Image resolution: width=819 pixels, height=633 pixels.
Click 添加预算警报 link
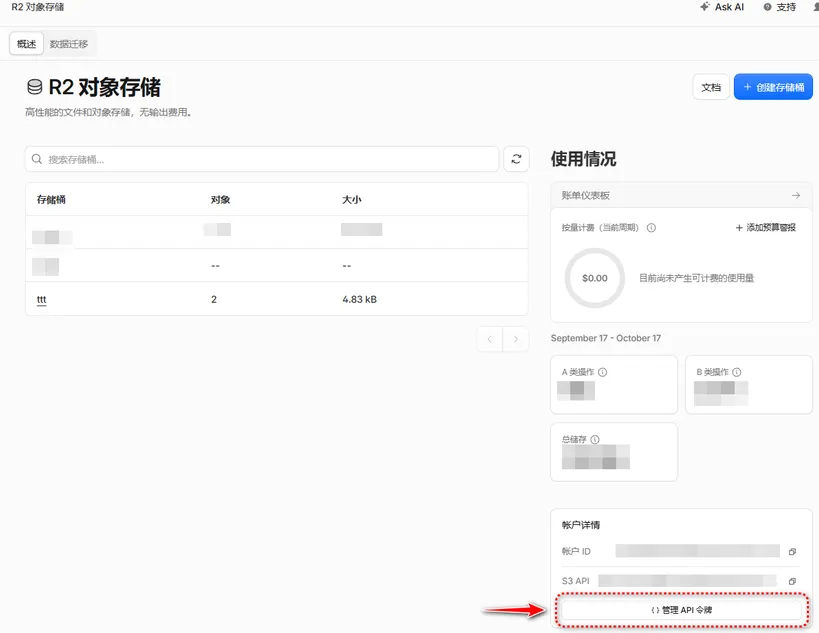[x=765, y=228]
